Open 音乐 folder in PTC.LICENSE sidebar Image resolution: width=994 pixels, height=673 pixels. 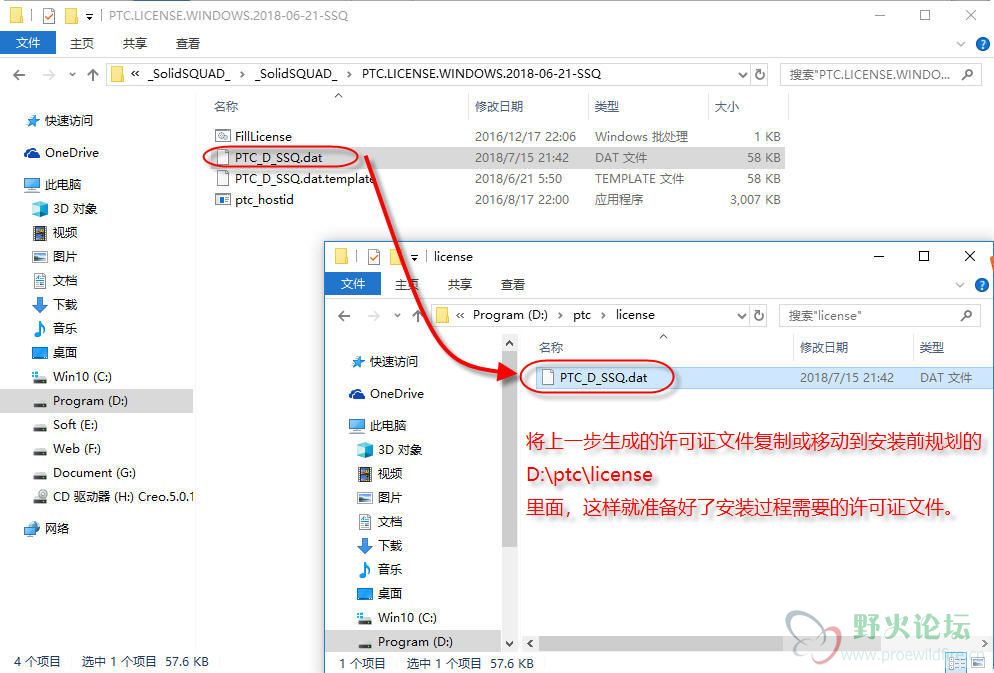[x=56, y=328]
